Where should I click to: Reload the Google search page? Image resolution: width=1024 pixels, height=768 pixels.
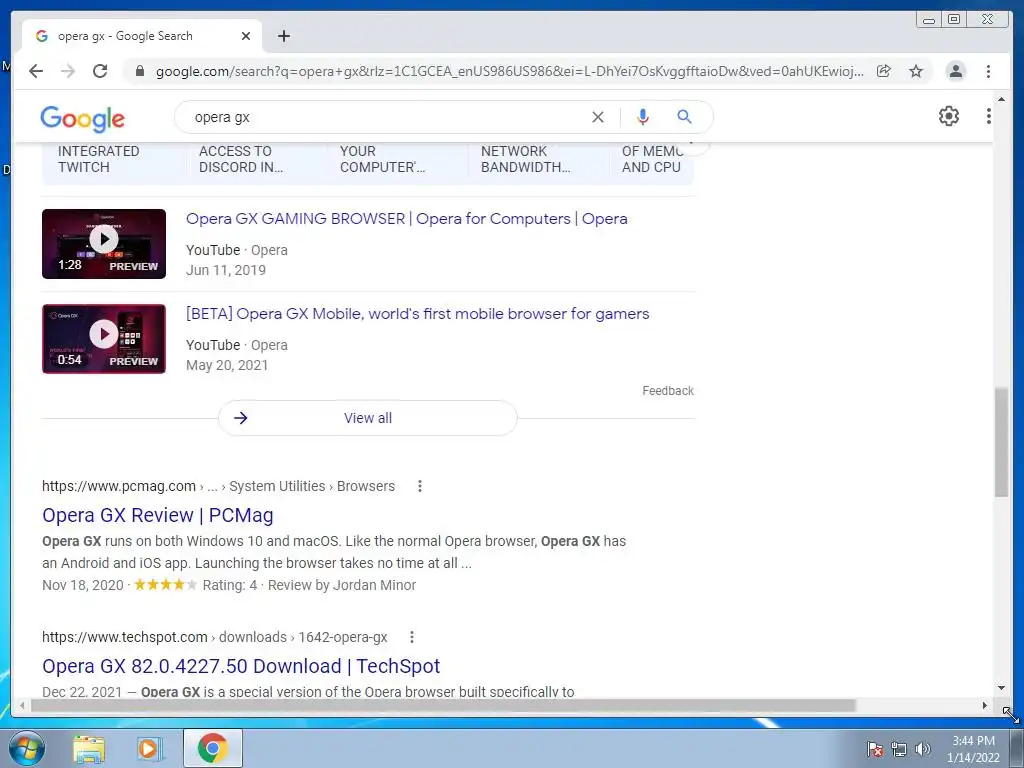(100, 71)
